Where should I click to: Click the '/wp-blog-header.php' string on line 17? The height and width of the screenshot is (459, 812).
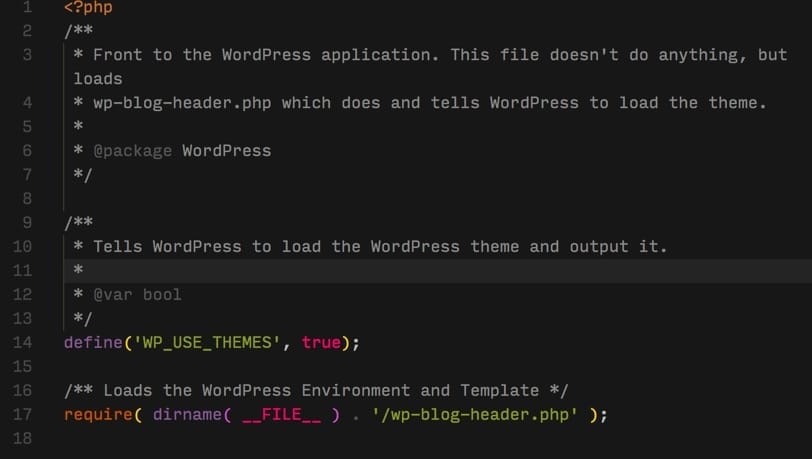pyautogui.click(x=474, y=414)
